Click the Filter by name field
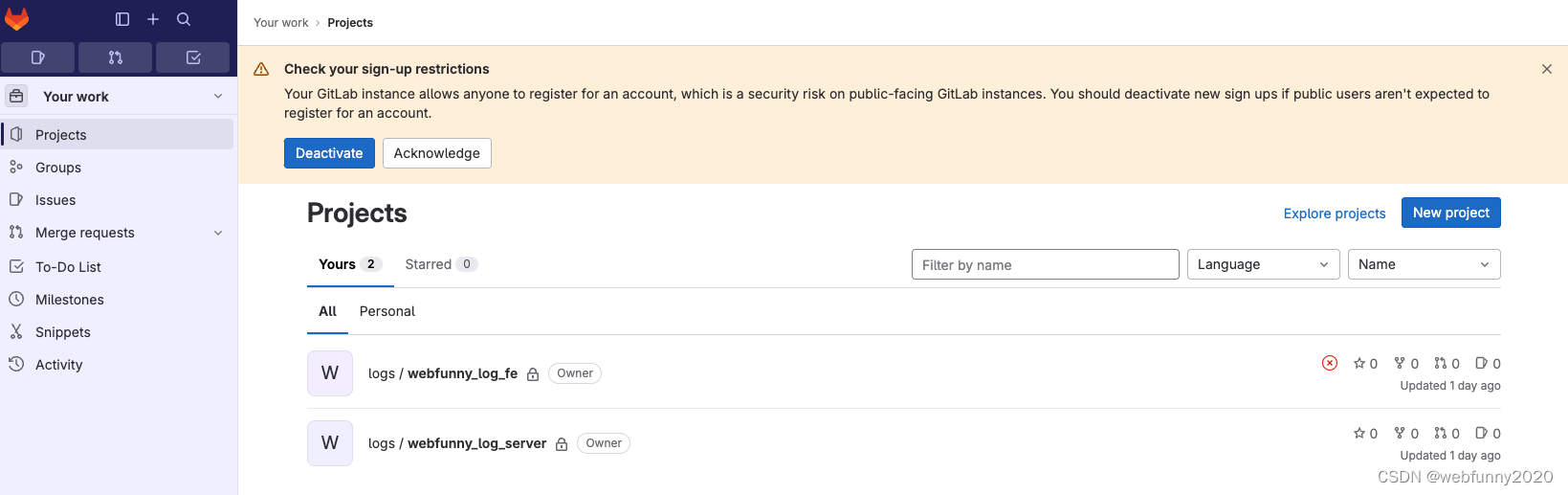The width and height of the screenshot is (1568, 495). click(1045, 265)
